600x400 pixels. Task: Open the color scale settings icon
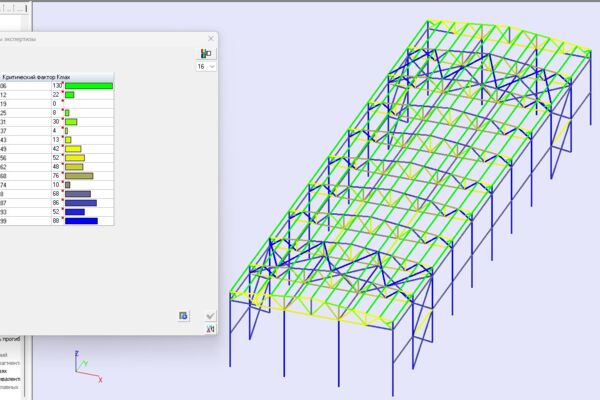[206, 54]
